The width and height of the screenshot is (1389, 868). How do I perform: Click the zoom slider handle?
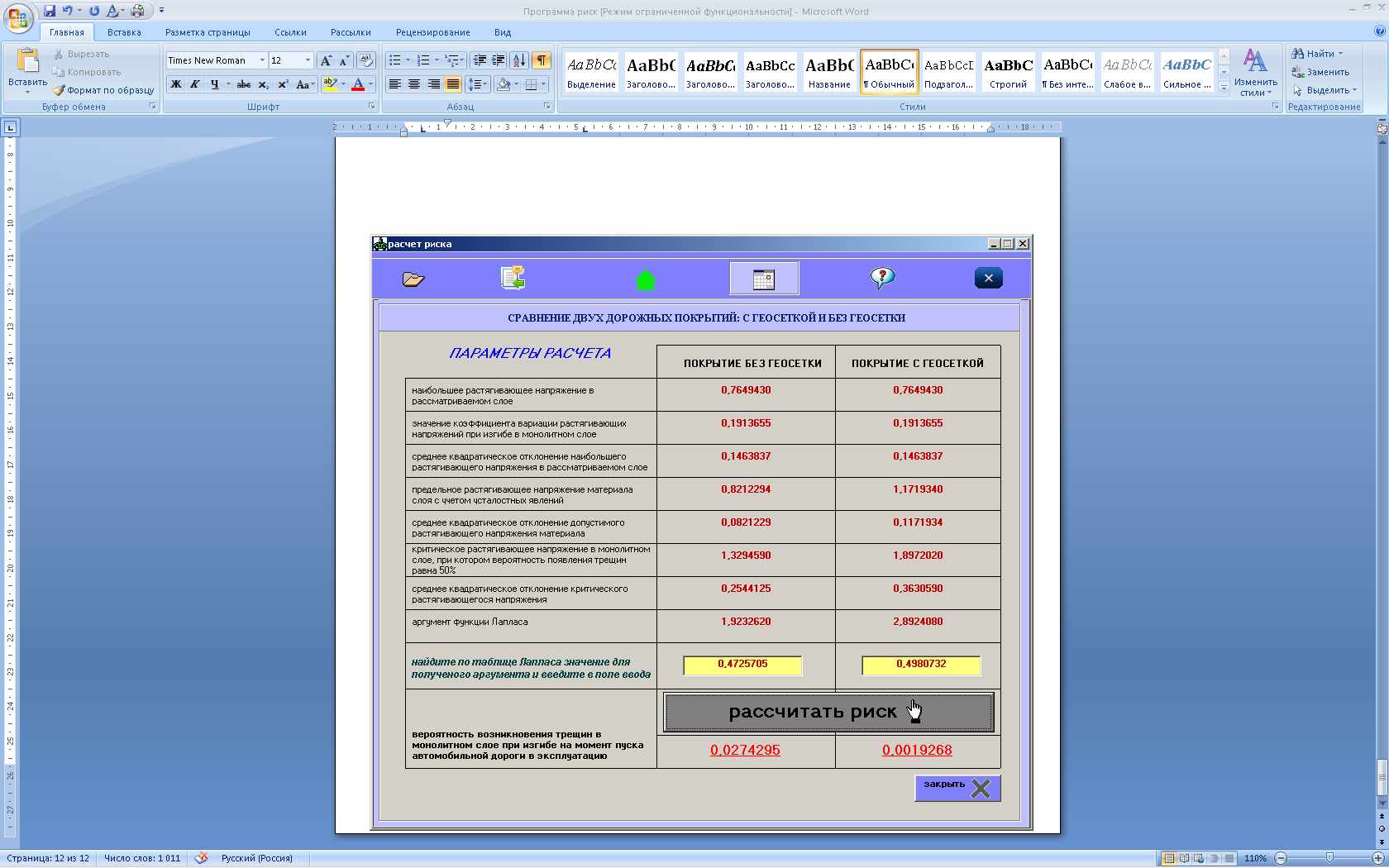(x=1329, y=858)
